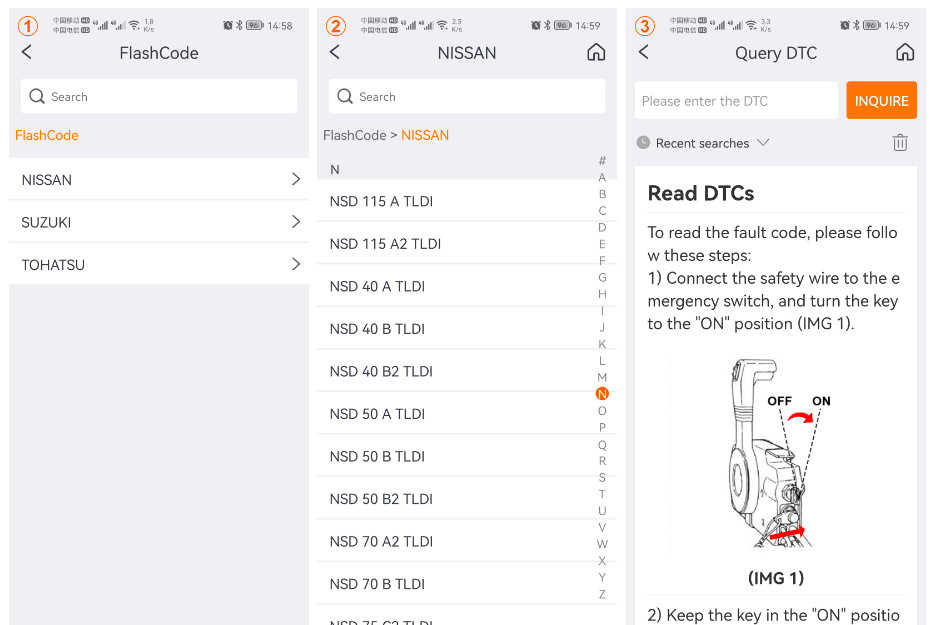
Task: Tap the home icon on NISSAN screen
Action: tap(596, 52)
